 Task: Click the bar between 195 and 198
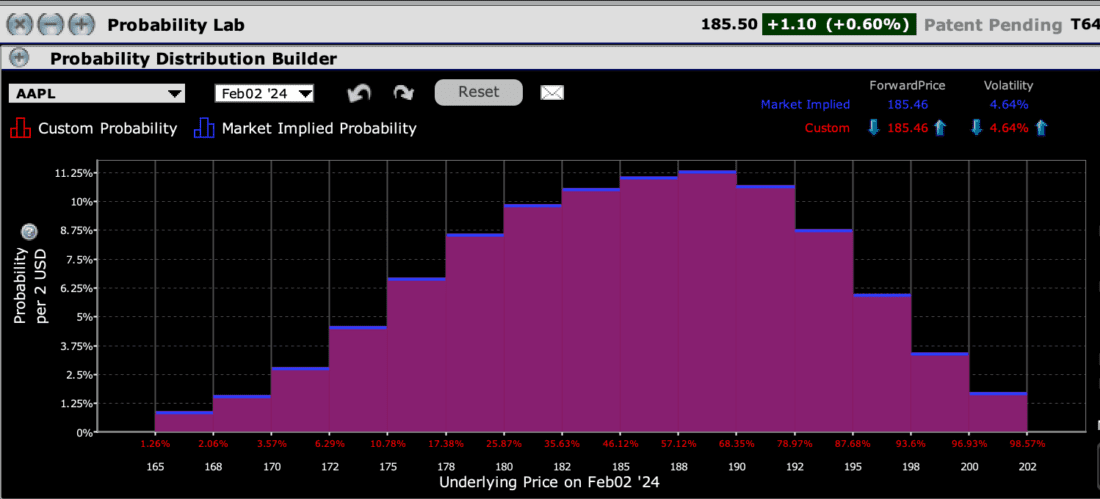pos(882,363)
